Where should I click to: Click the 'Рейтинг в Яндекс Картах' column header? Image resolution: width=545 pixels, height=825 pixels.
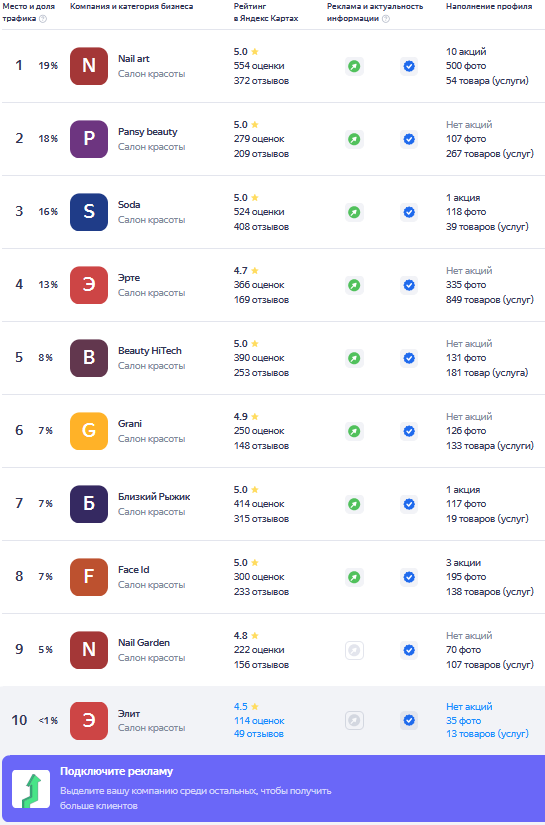tap(266, 12)
